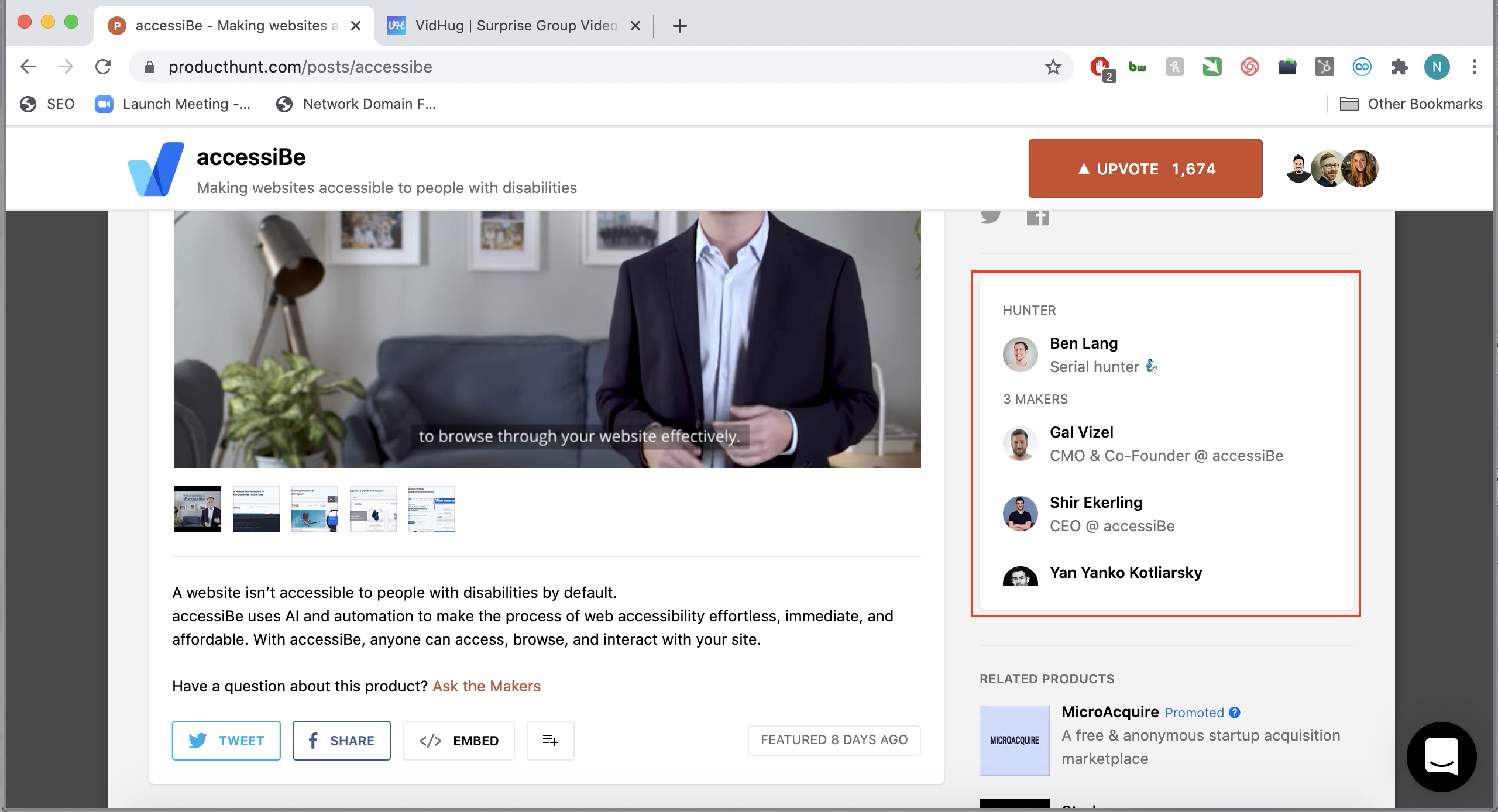Open Shir Ekerling's profile
This screenshot has height=812, width=1498.
(1096, 503)
